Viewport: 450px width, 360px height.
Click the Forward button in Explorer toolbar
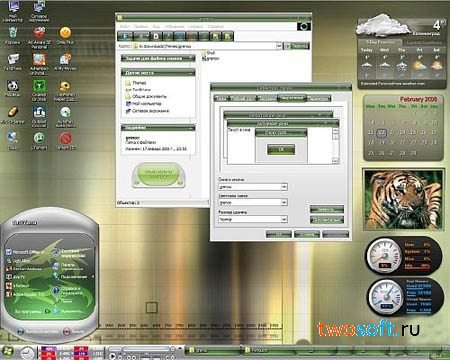click(141, 36)
